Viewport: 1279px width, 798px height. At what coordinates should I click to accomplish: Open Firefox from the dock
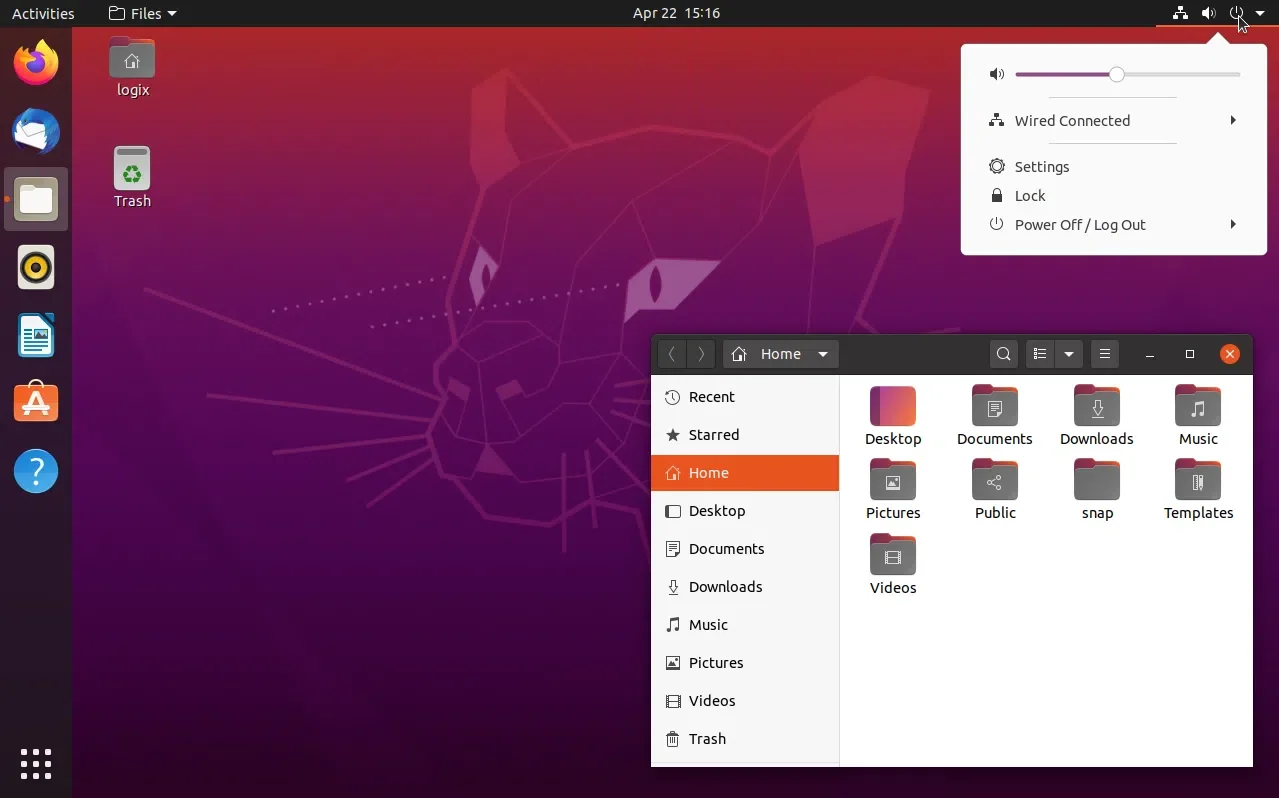pyautogui.click(x=36, y=63)
